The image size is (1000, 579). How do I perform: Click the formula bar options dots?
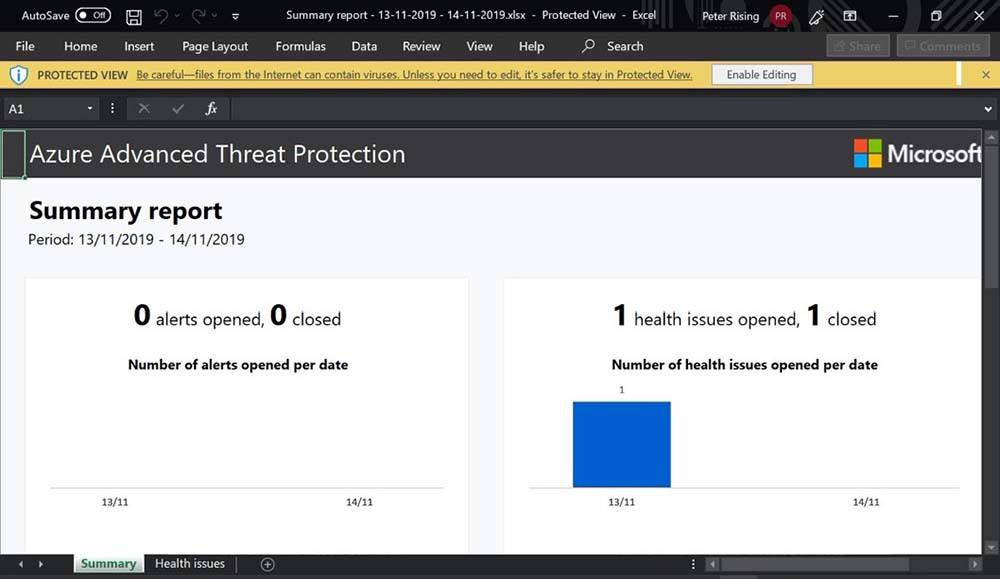(x=112, y=108)
